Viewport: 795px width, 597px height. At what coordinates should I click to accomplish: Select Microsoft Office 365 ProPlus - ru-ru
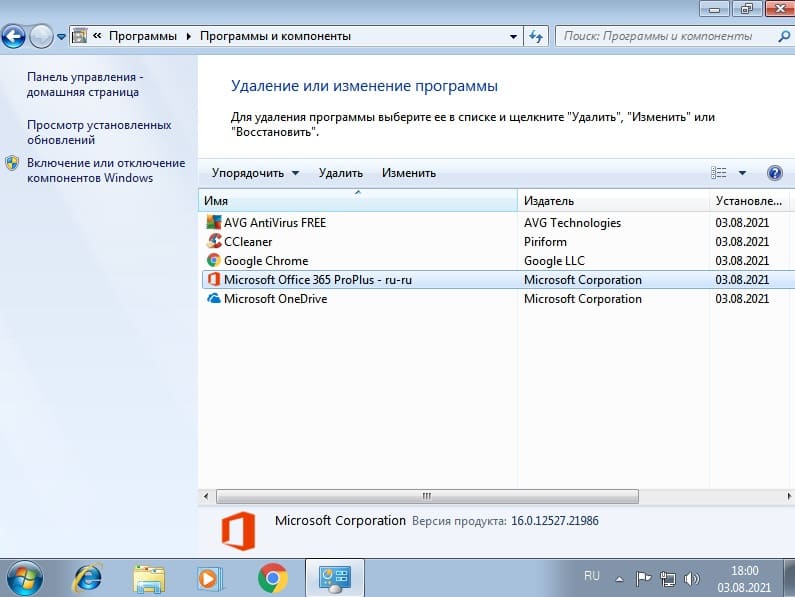[x=318, y=280]
